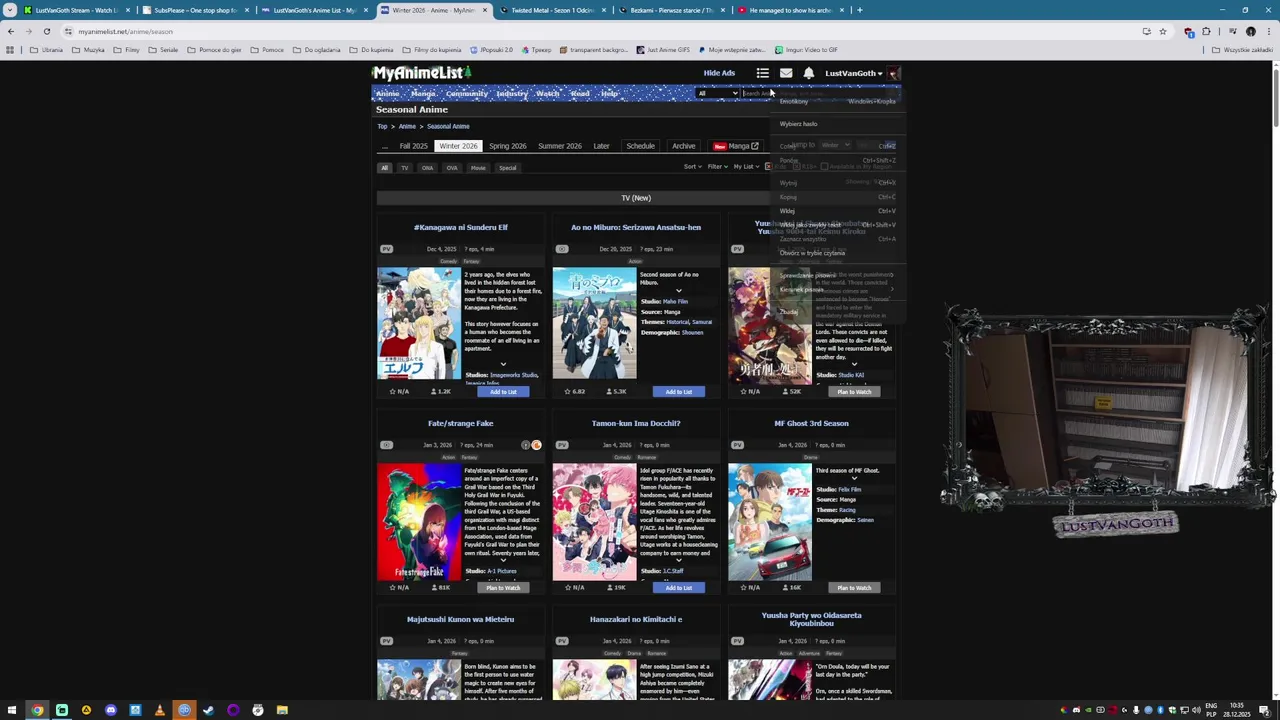1280x720 pixels.
Task: Select the ONA type filter
Action: click(x=427, y=168)
